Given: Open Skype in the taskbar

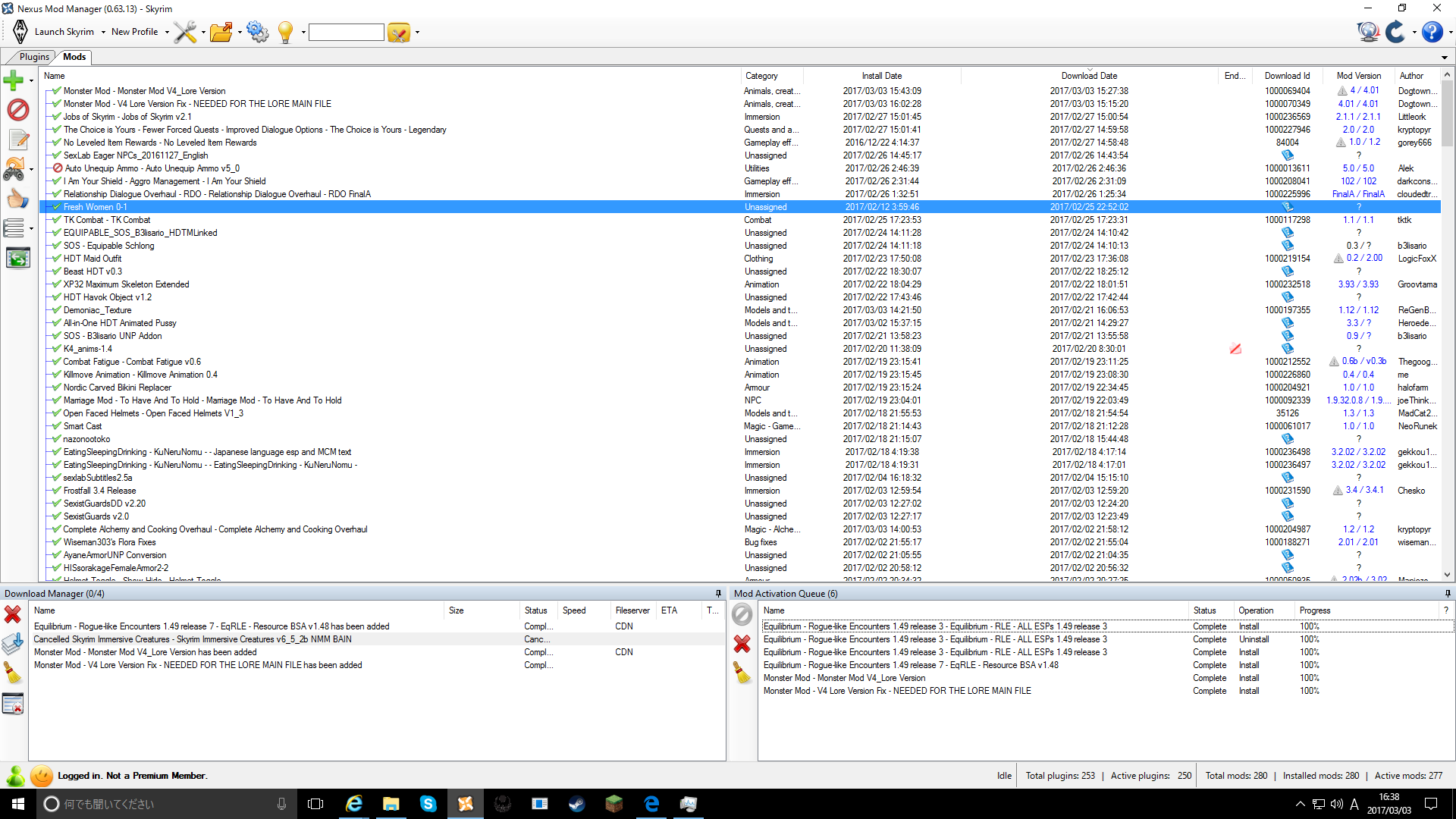Looking at the screenshot, I should click(428, 804).
